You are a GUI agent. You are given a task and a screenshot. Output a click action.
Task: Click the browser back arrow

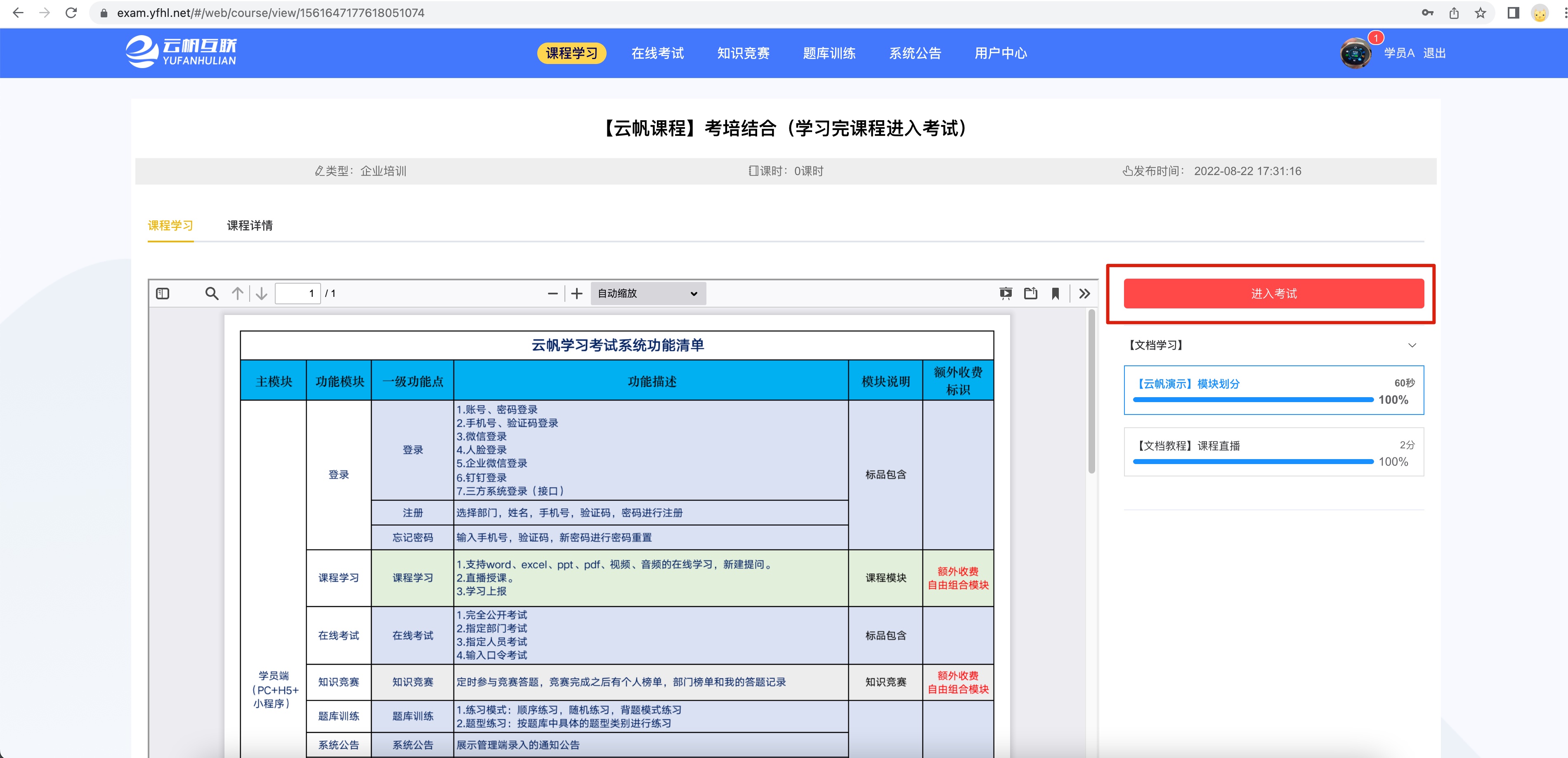[18, 13]
